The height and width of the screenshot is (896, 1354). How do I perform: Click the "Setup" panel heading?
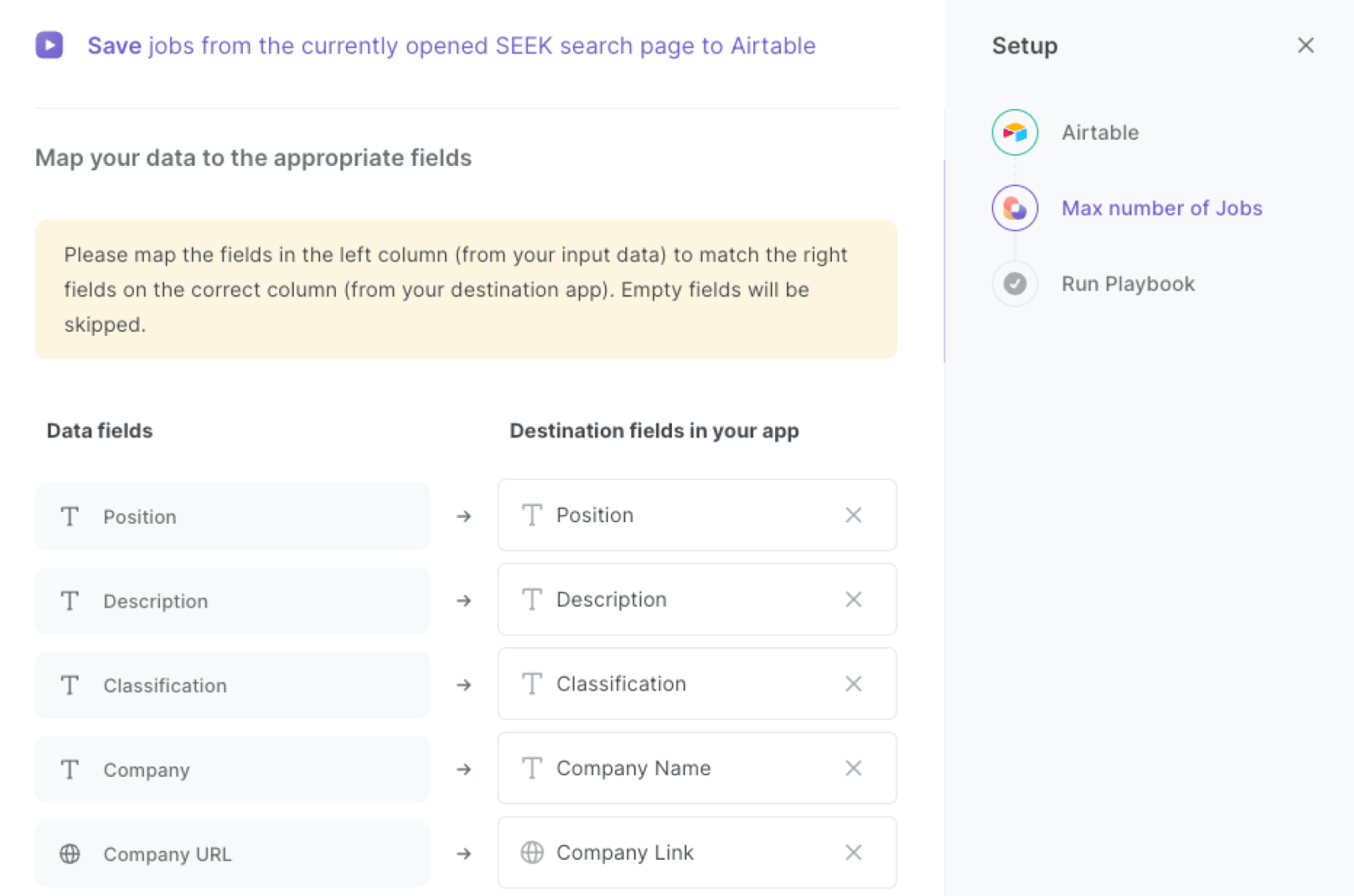coord(1025,46)
